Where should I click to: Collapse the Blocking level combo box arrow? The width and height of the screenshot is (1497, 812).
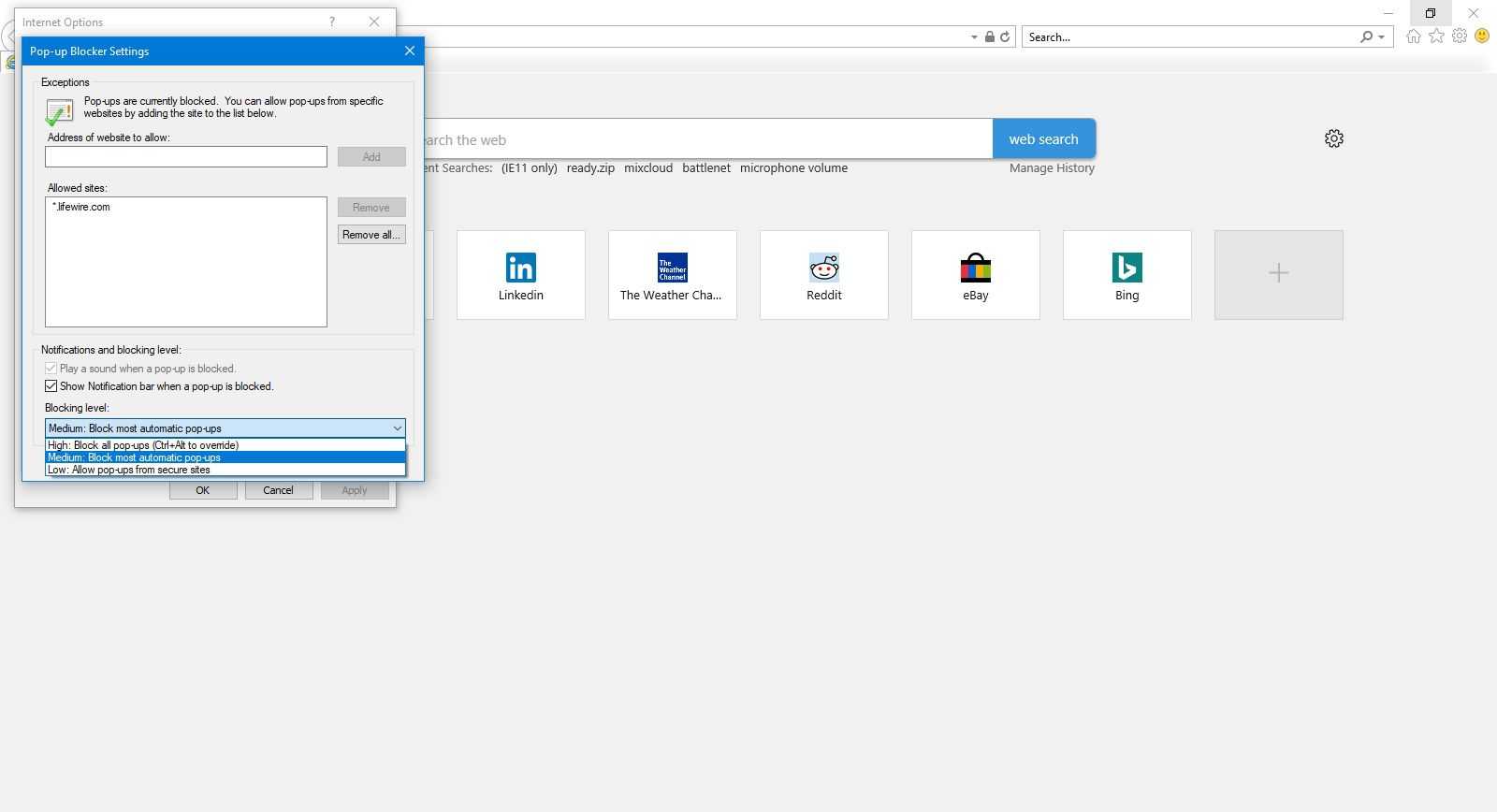tap(397, 428)
